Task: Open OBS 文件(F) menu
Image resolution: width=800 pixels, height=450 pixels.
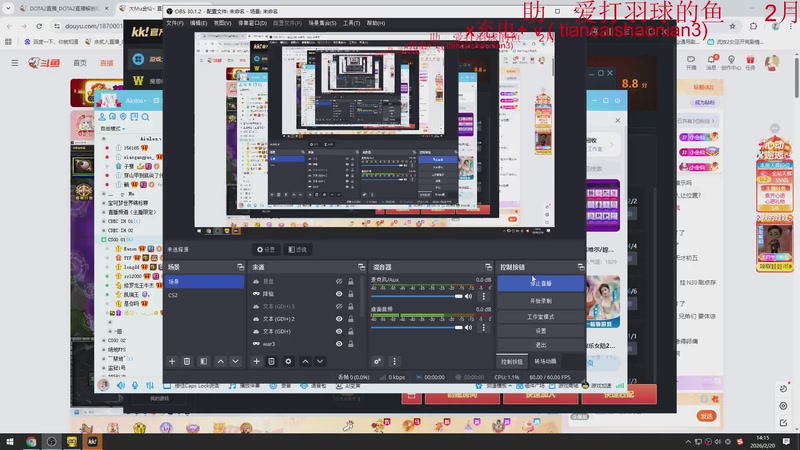Action: (174, 23)
